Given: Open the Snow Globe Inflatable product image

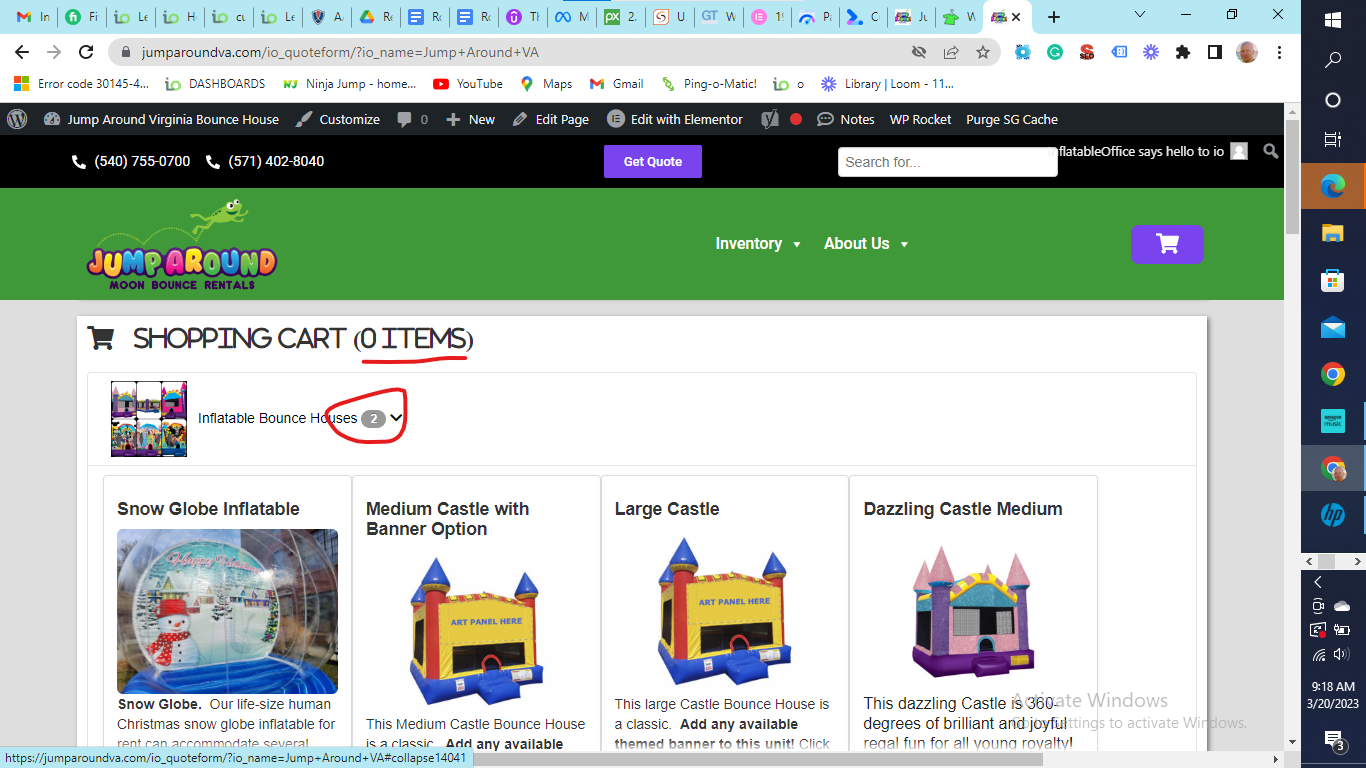Looking at the screenshot, I should tap(227, 611).
